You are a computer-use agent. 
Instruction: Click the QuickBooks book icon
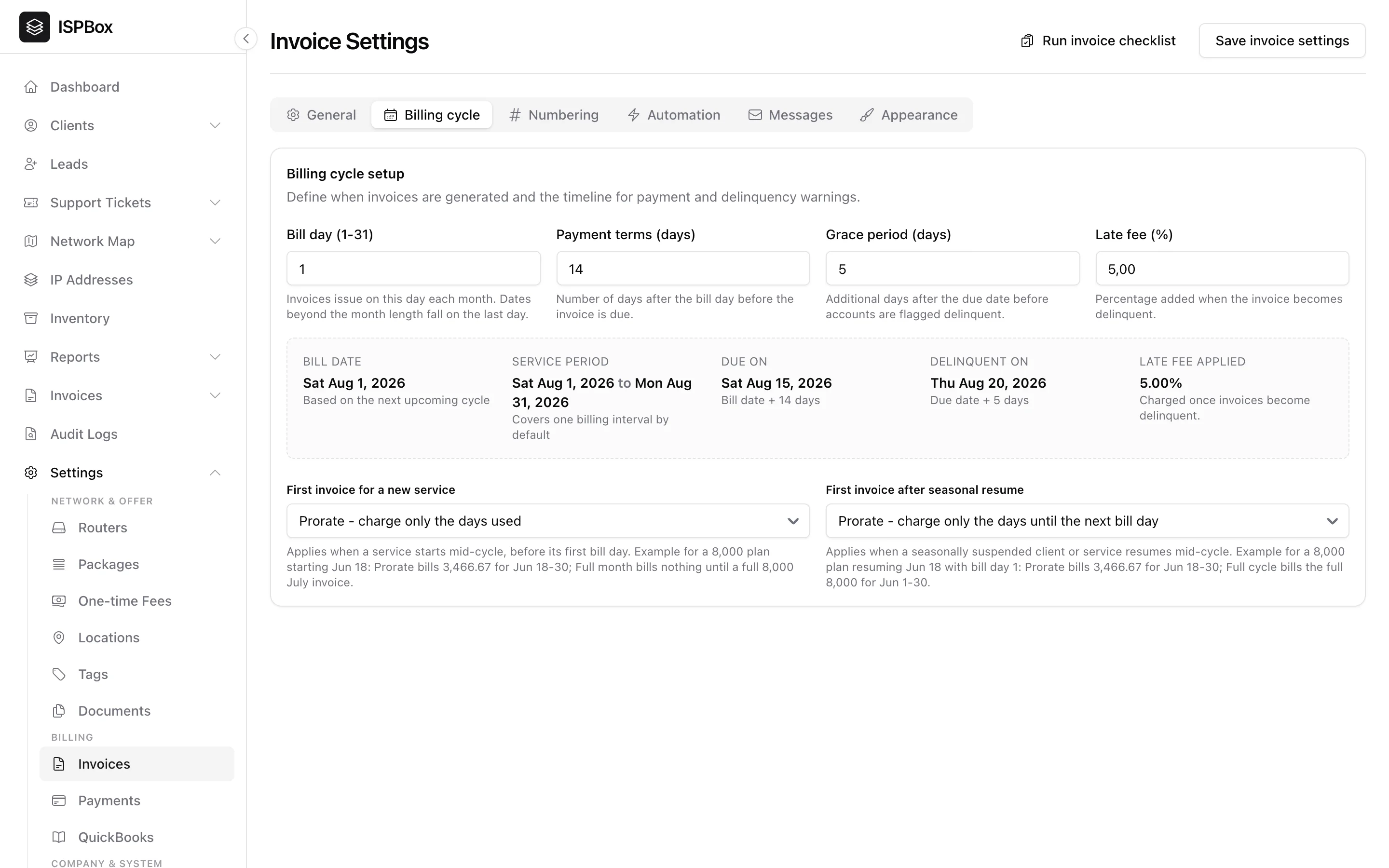click(x=58, y=837)
